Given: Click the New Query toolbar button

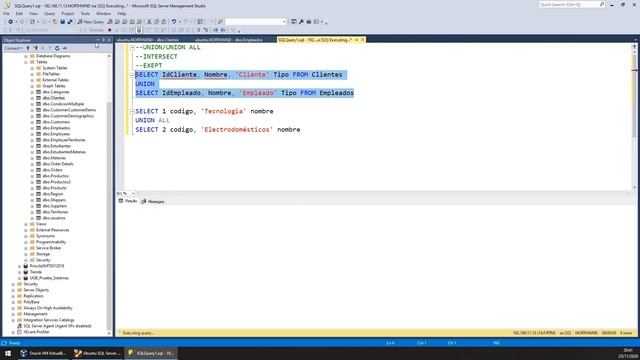Looking at the screenshot, I should (x=91, y=22).
